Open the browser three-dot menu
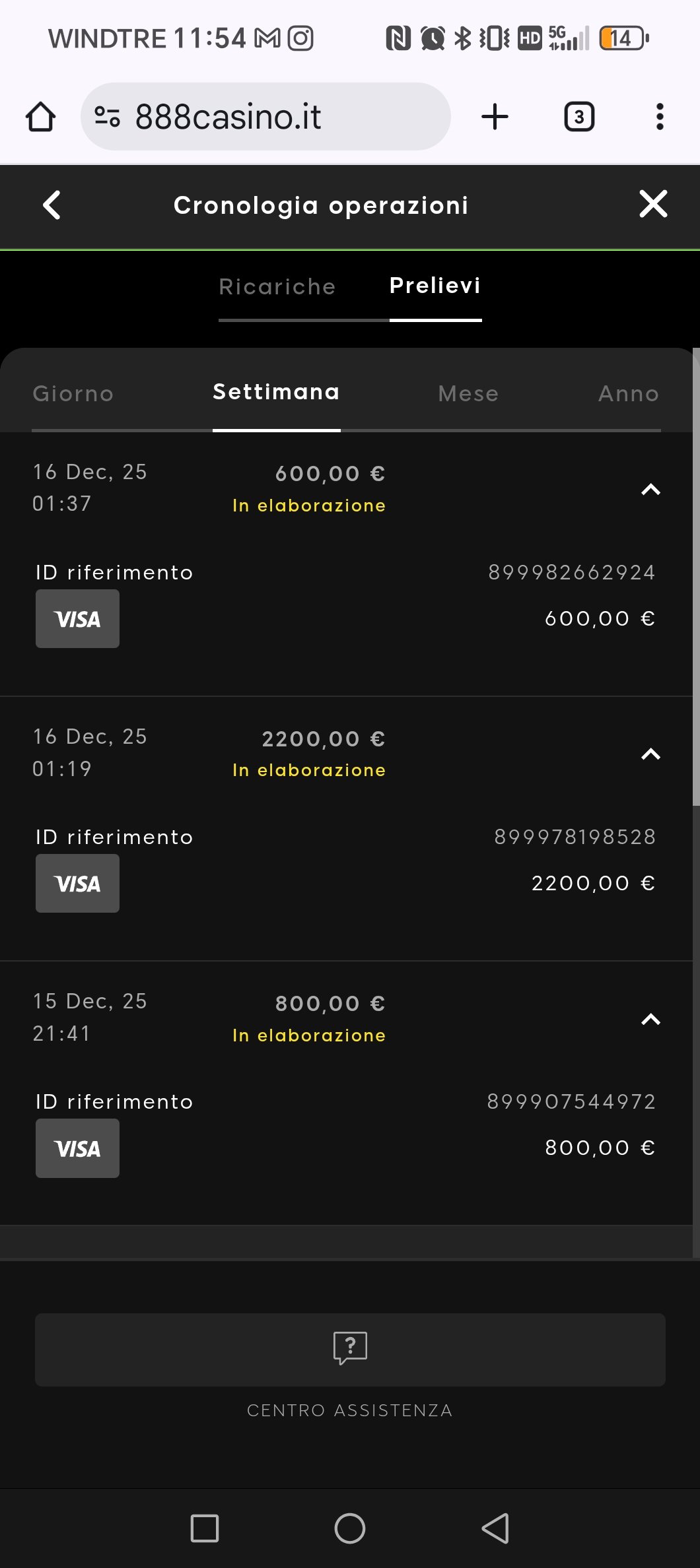 [659, 117]
